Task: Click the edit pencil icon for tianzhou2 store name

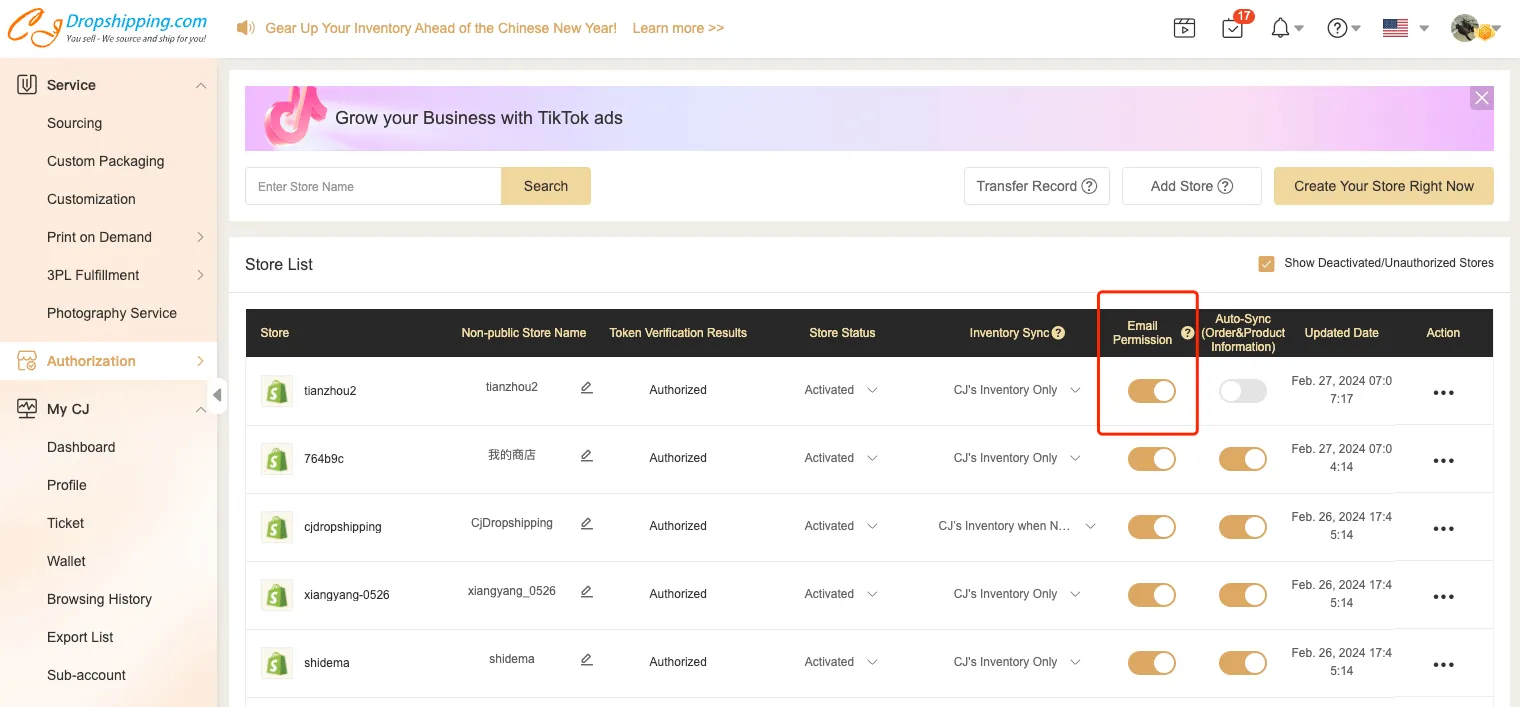Action: pos(587,388)
